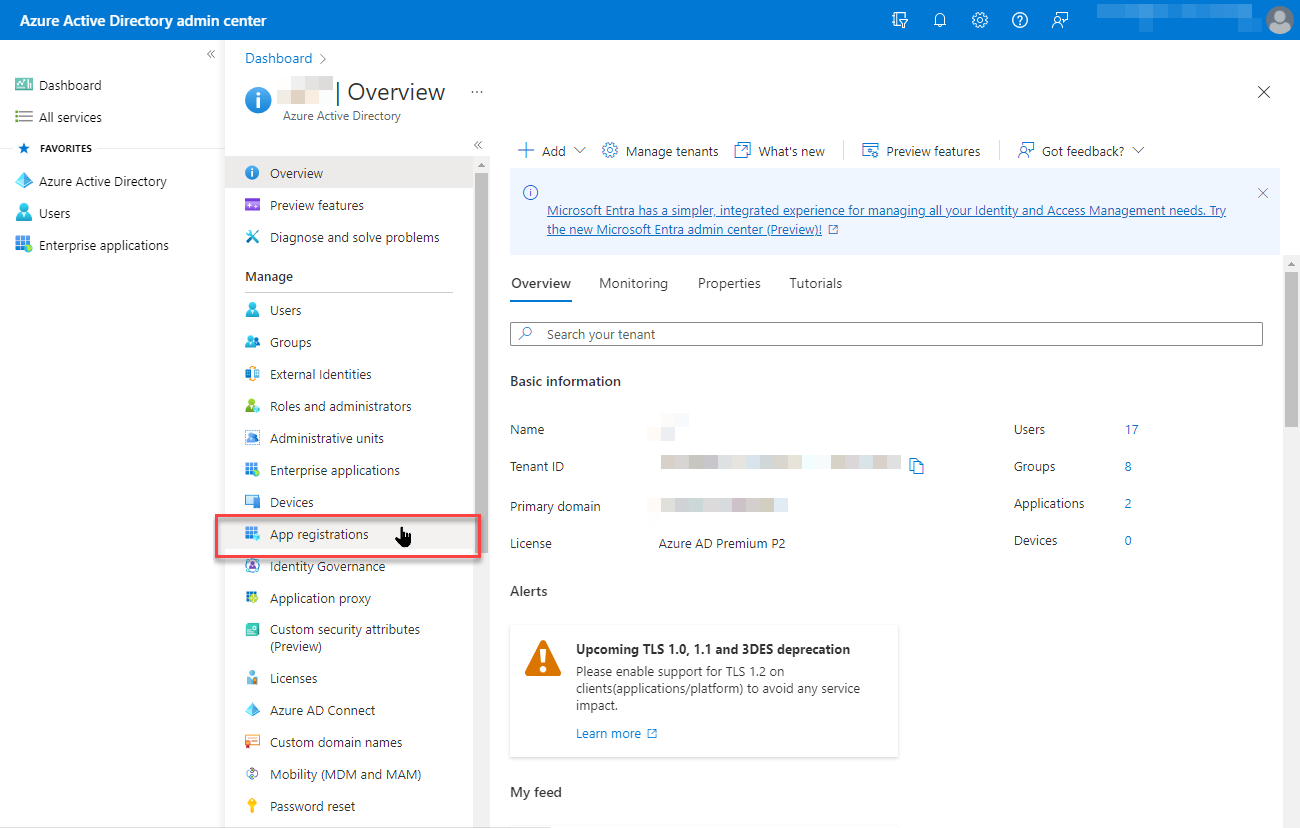1300x828 pixels.
Task: Collapse the far-left navigation sidebar
Action: tap(211, 54)
